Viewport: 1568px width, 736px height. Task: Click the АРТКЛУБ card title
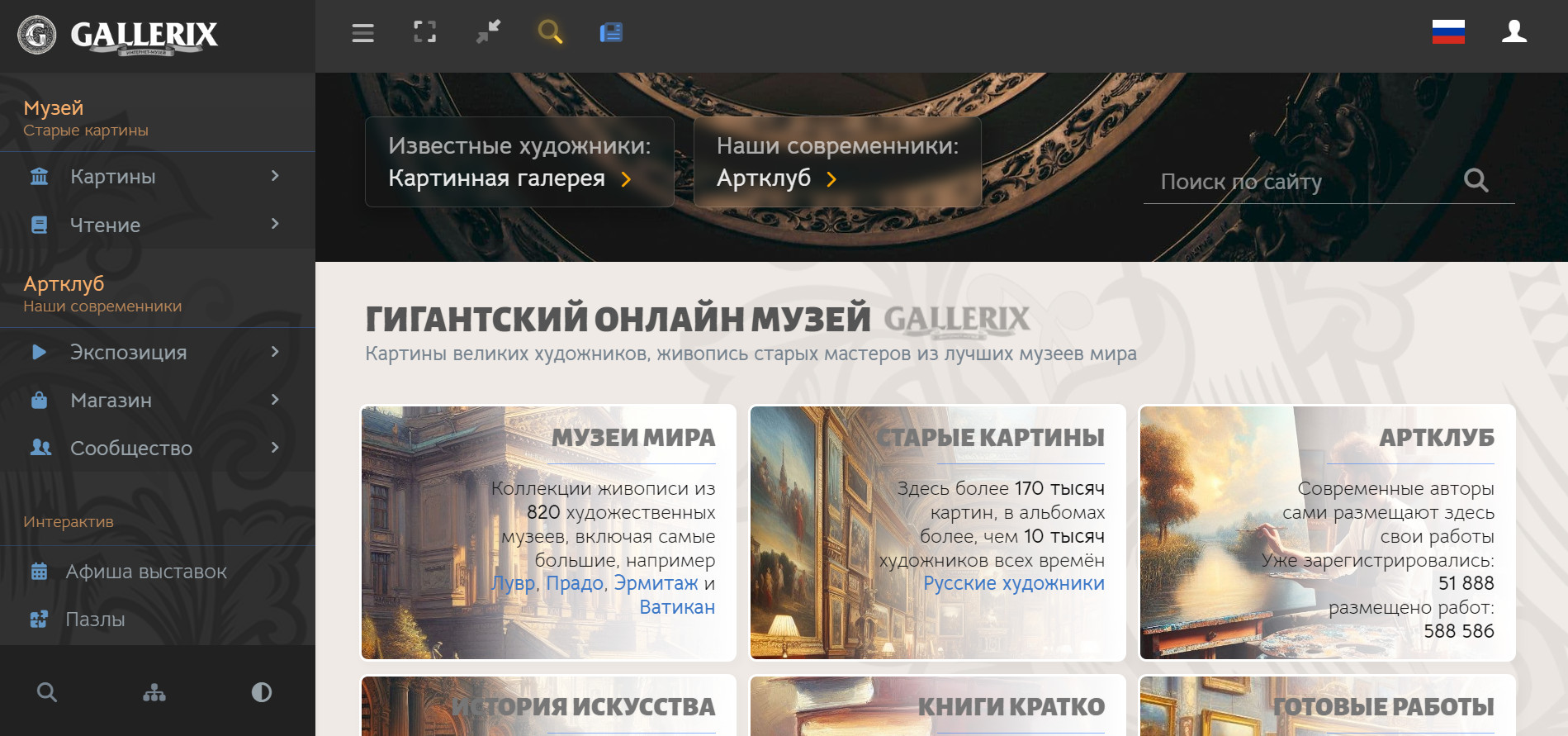pos(1437,438)
